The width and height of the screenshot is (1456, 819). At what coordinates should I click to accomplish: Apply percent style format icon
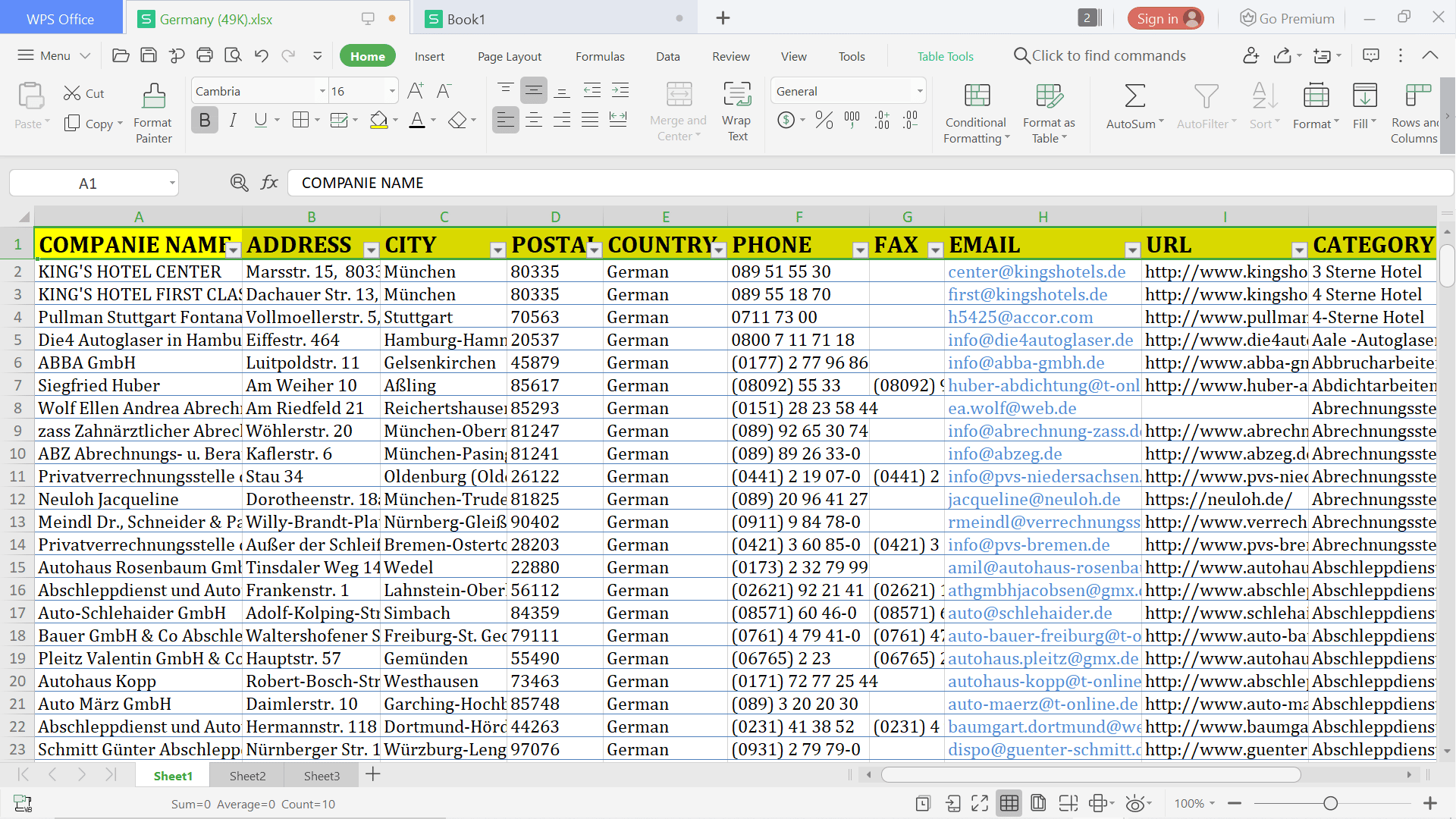click(x=824, y=120)
